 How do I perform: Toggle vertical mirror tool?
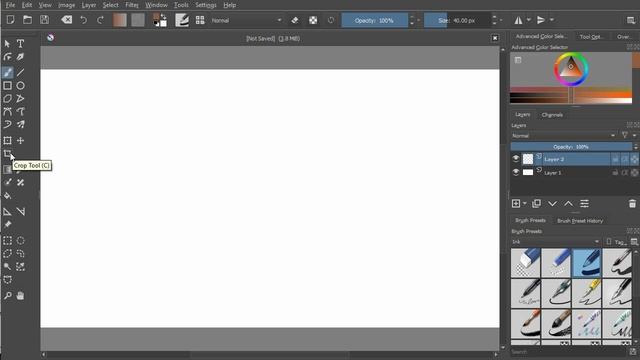click(x=541, y=20)
